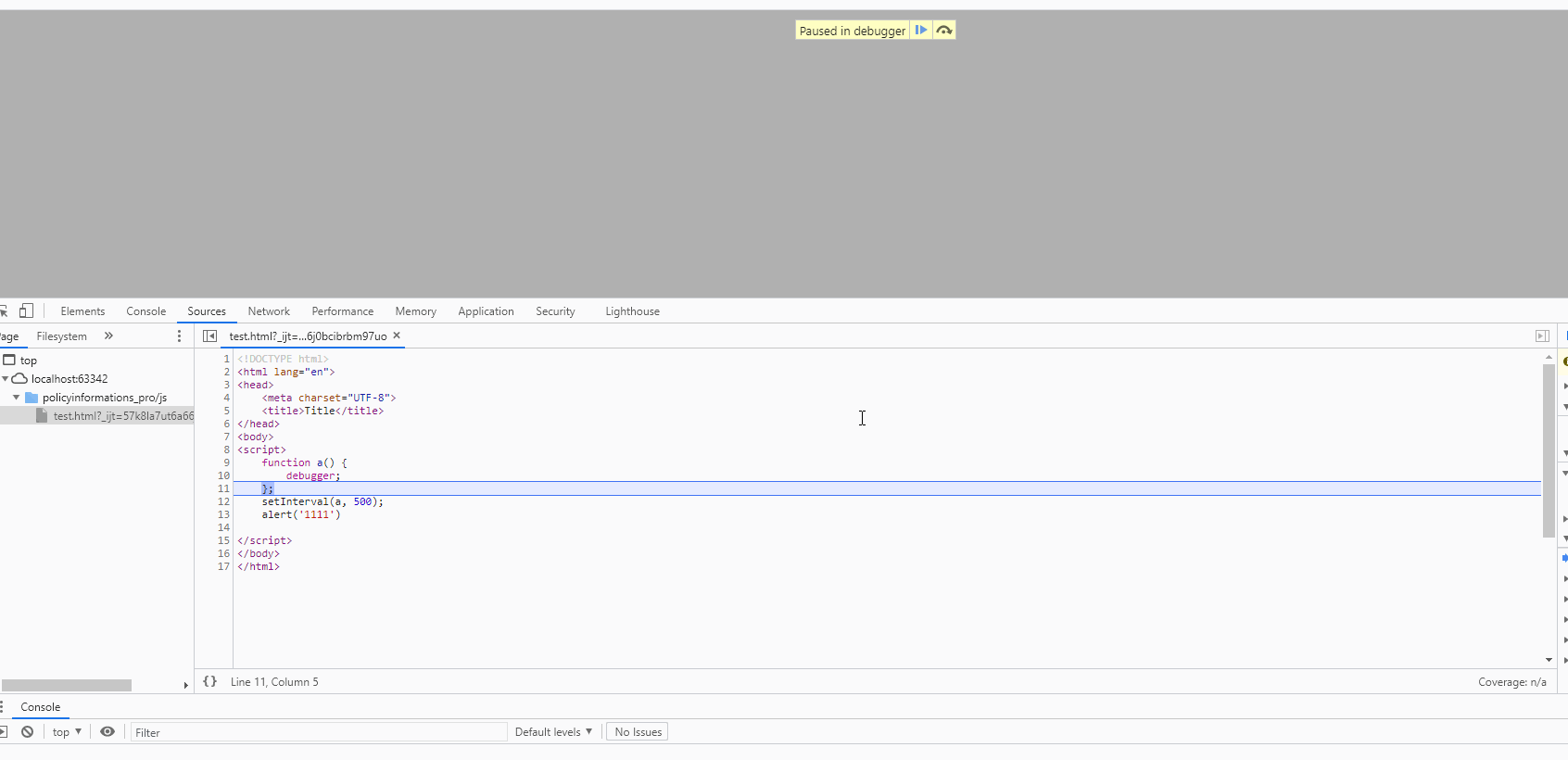The image size is (1568, 760).
Task: Switch to the Sources tab
Action: pos(207,311)
